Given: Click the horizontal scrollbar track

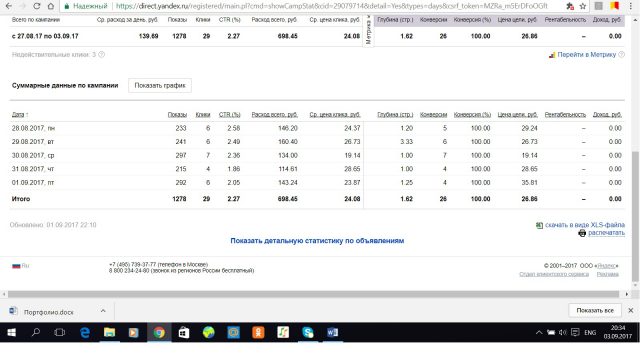Looking at the screenshot, I should pos(314,294).
